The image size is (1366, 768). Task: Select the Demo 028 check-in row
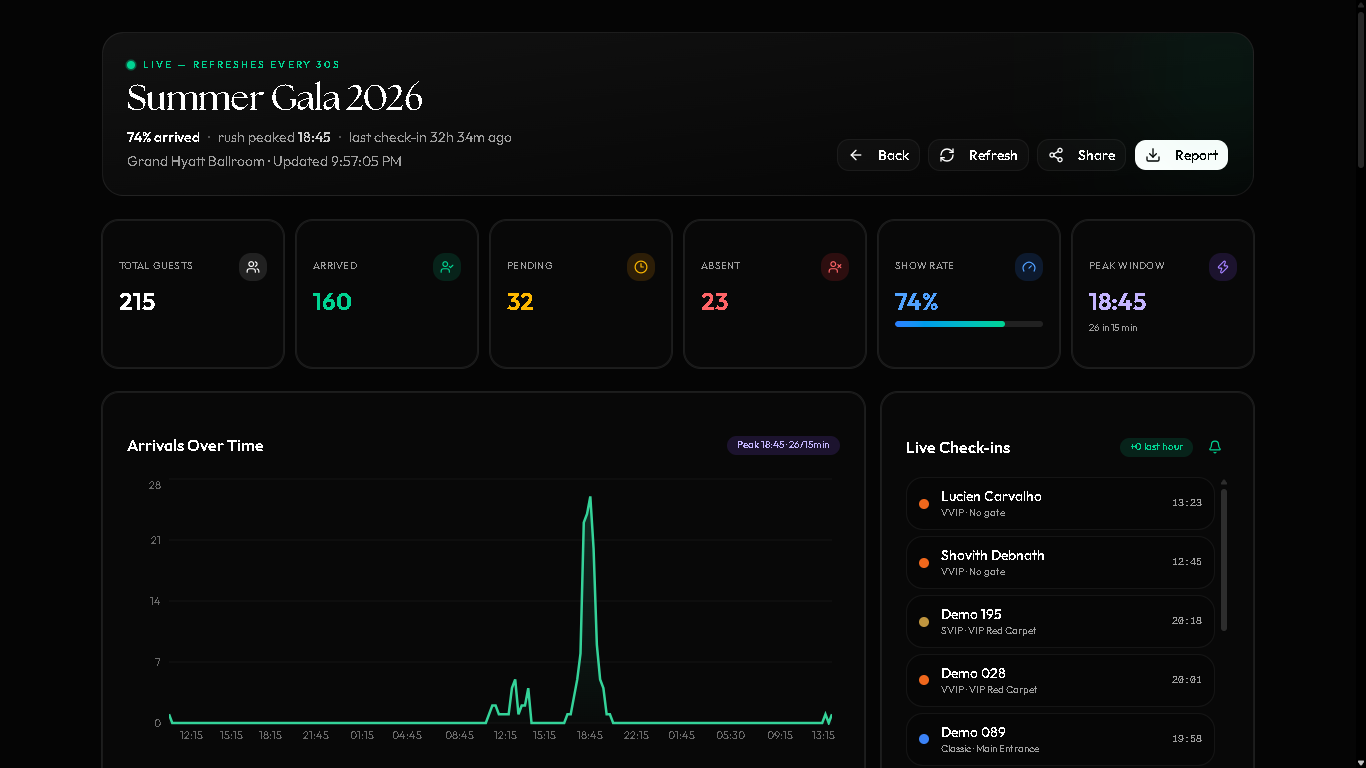1060,680
